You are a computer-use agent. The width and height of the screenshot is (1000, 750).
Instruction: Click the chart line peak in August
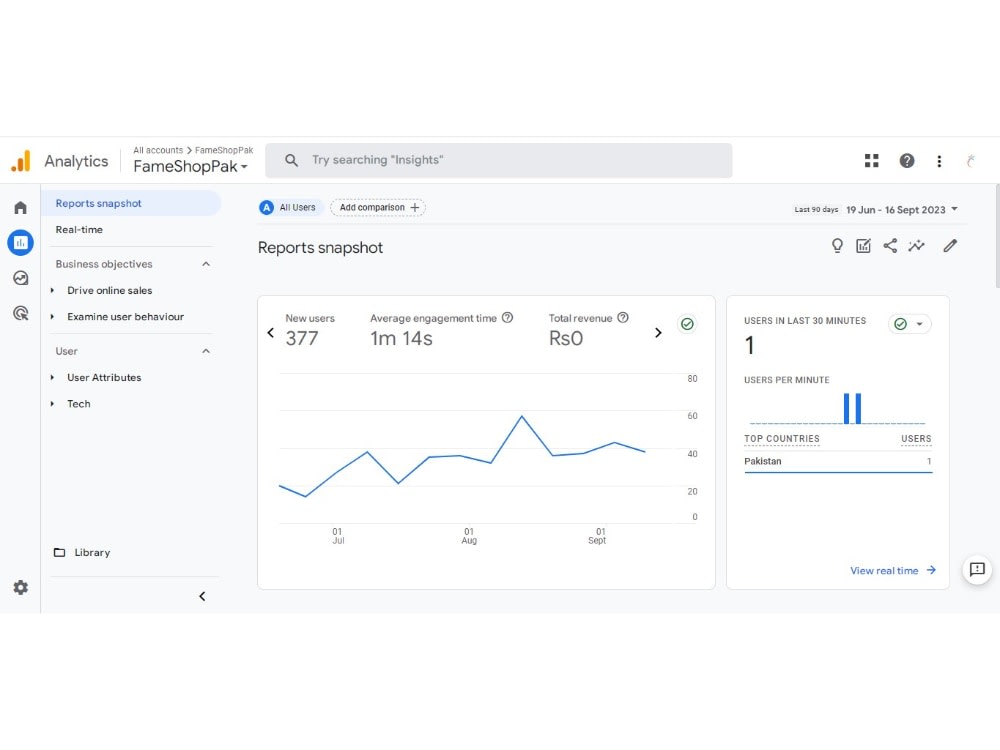[522, 416]
